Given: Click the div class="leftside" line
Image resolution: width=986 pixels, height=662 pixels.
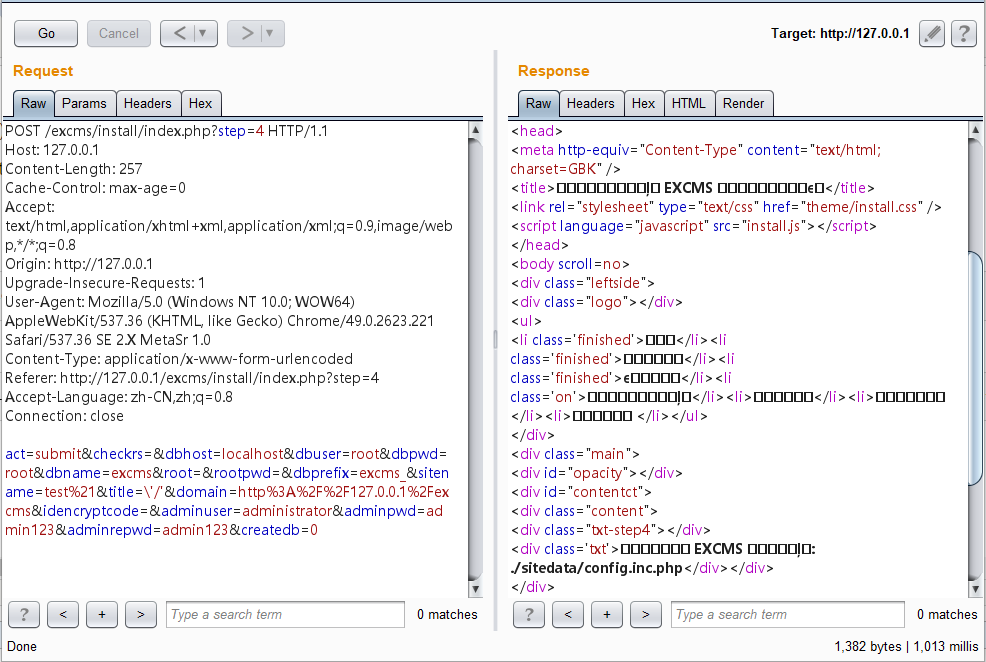Looking at the screenshot, I should [x=583, y=282].
